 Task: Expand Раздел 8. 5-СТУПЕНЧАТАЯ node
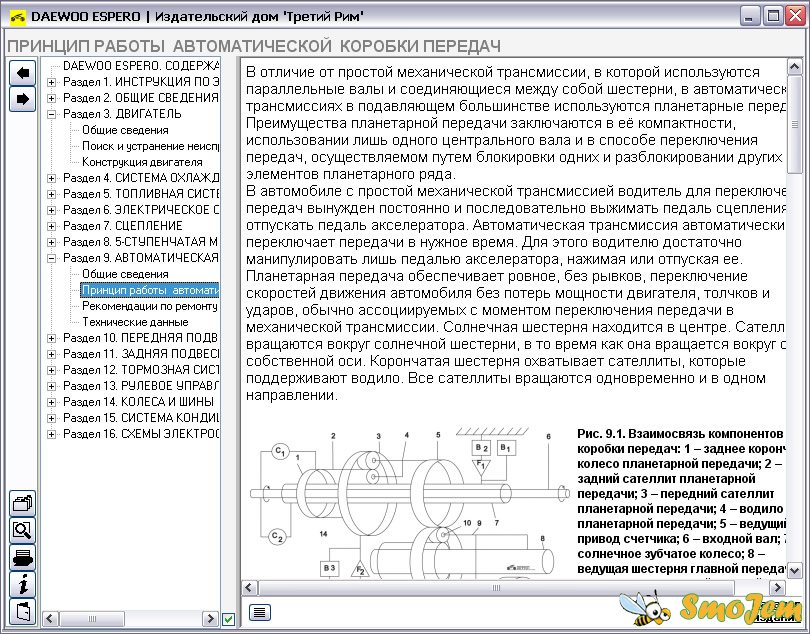point(51,242)
